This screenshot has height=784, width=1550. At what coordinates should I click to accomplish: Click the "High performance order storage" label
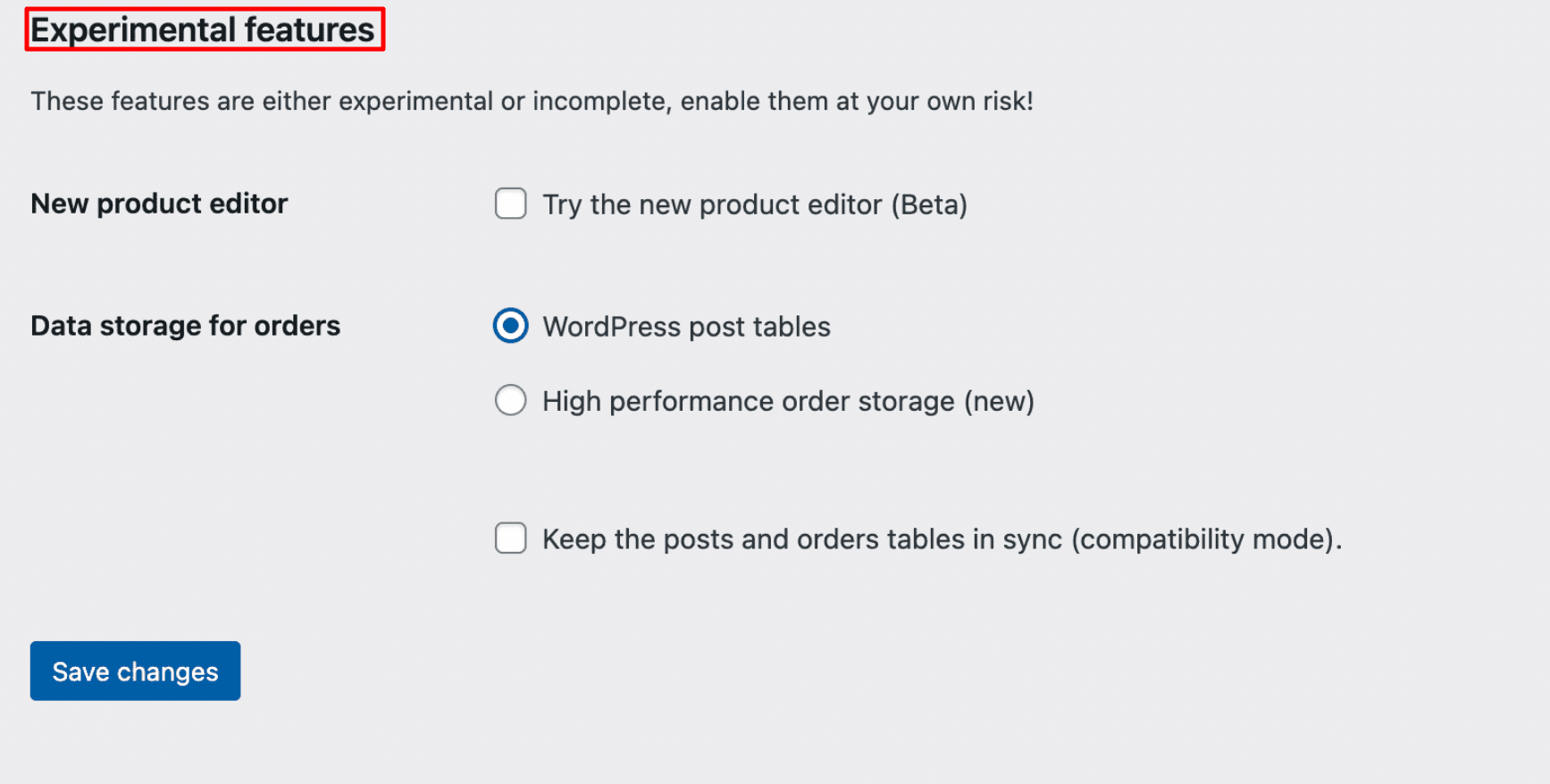750,401
